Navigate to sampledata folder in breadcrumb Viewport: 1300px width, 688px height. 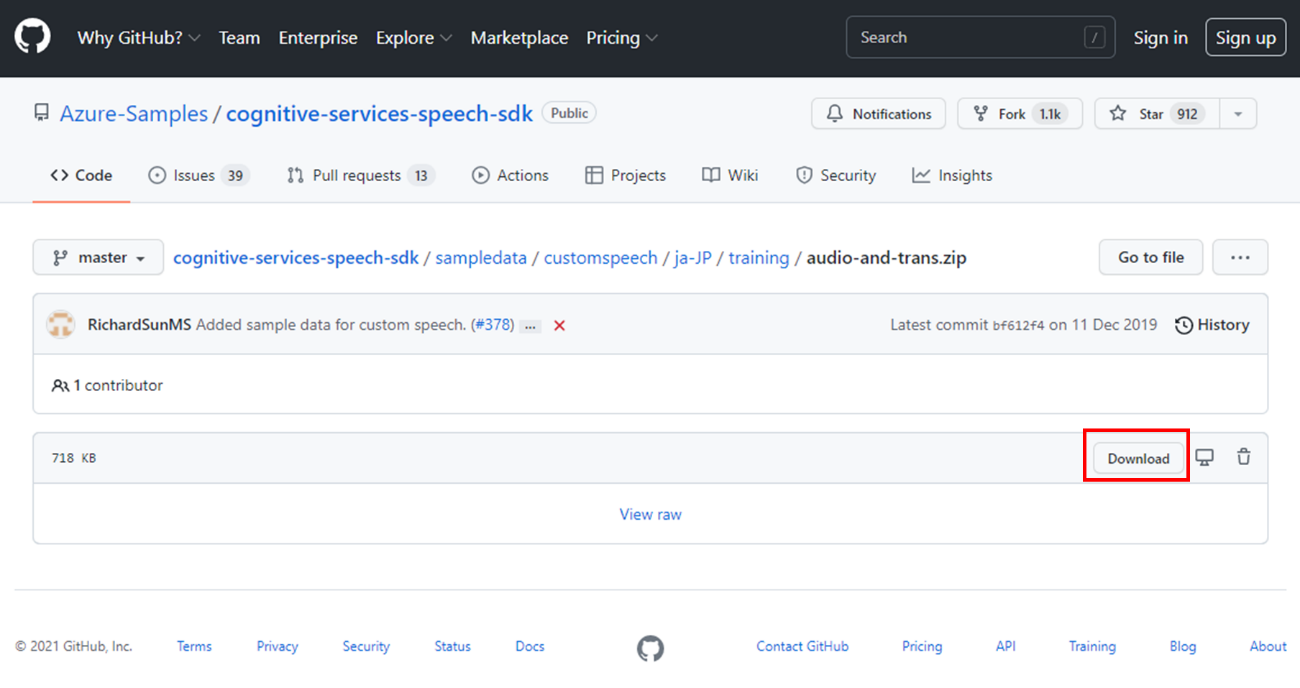click(x=481, y=258)
